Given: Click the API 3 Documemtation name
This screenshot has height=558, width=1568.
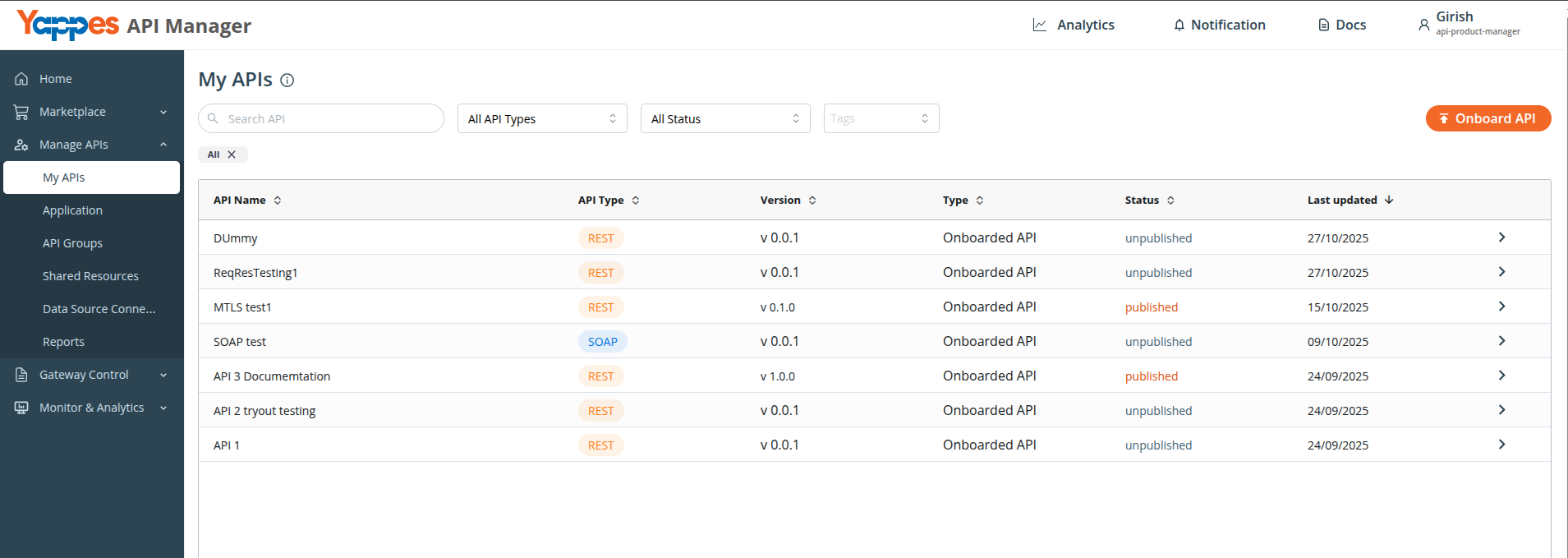Looking at the screenshot, I should coord(272,376).
